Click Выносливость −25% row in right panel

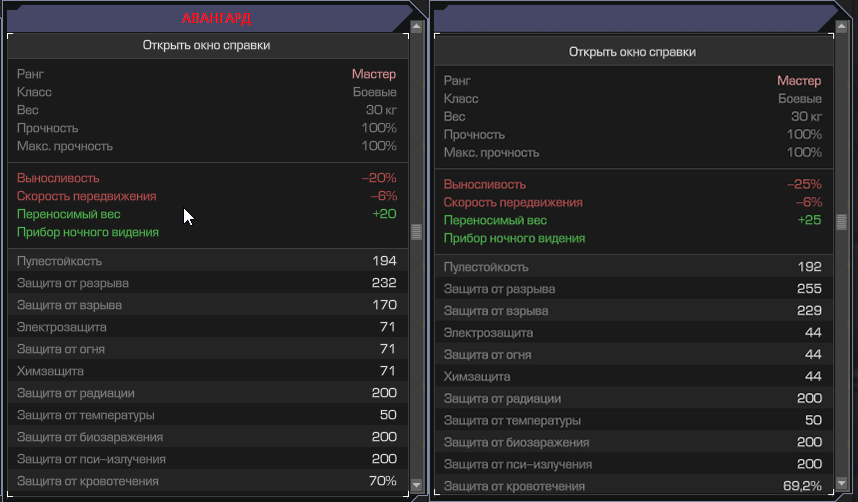tap(634, 184)
